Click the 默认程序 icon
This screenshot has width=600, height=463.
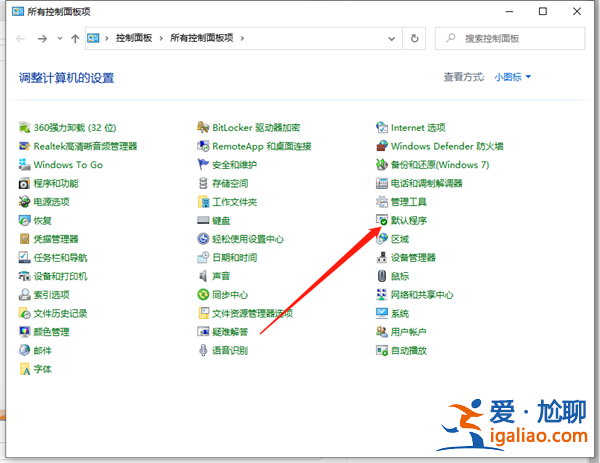pos(382,220)
